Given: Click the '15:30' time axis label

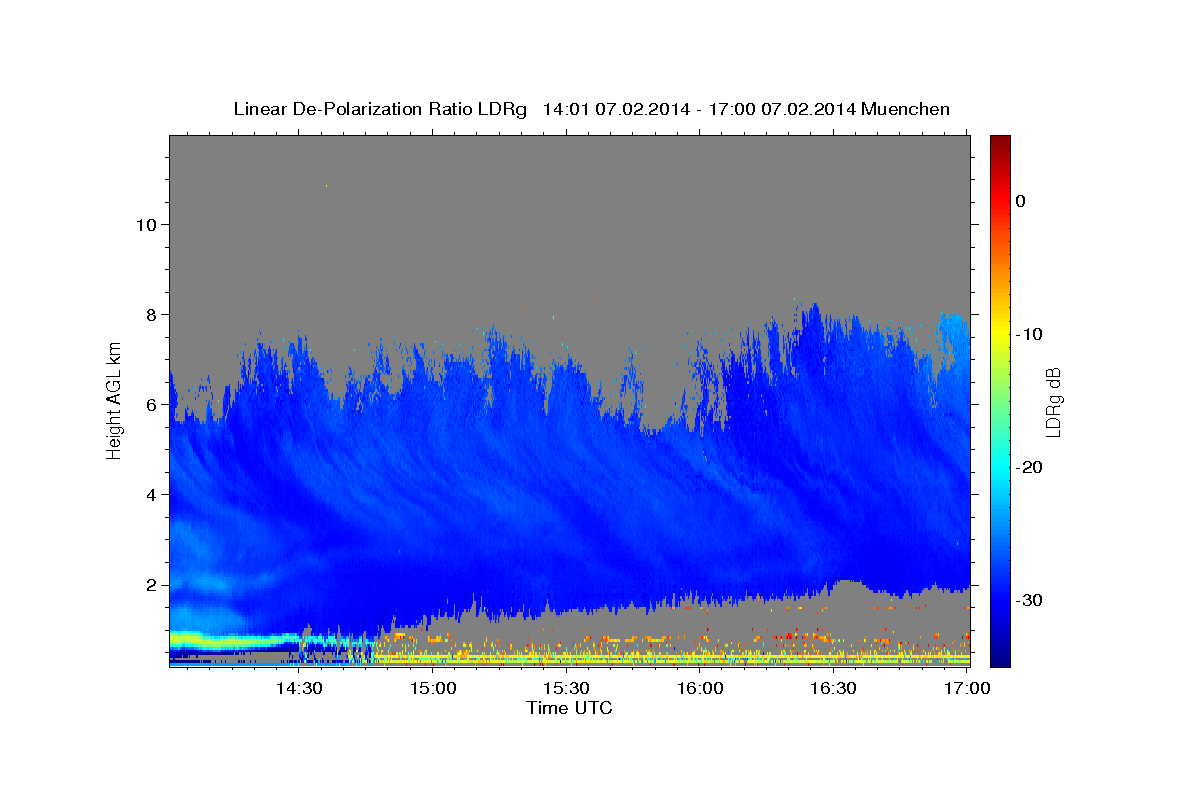Looking at the screenshot, I should click(x=566, y=688).
